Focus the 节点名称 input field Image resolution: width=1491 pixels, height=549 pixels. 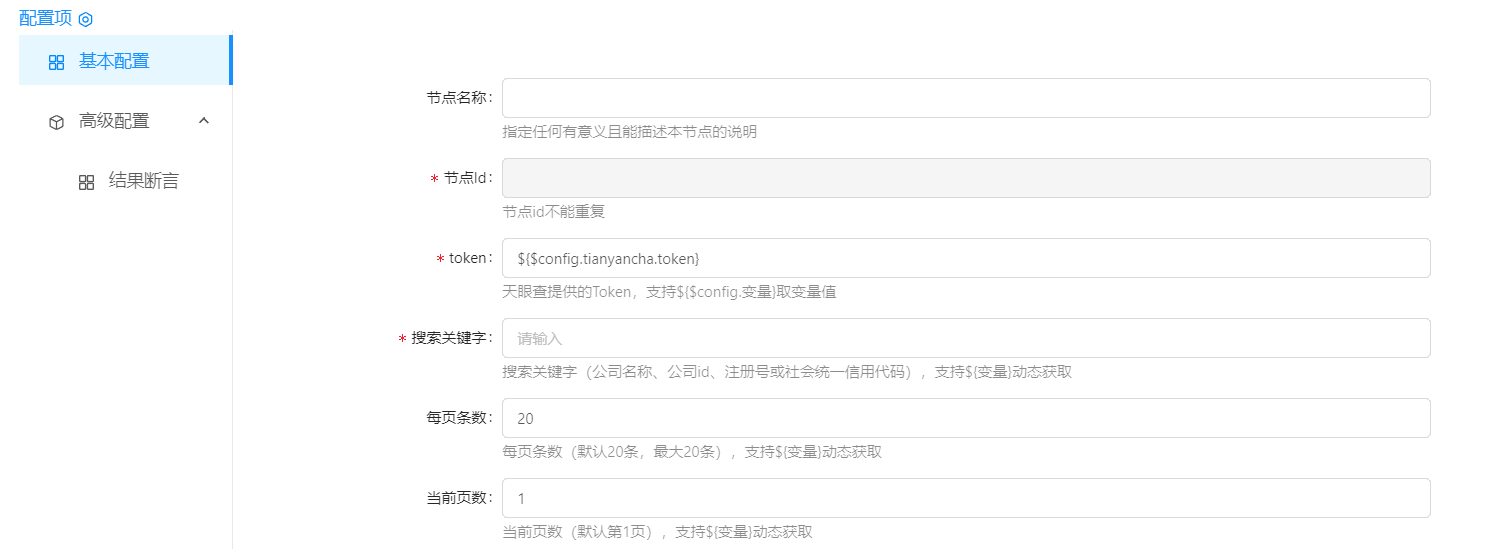pyautogui.click(x=965, y=98)
